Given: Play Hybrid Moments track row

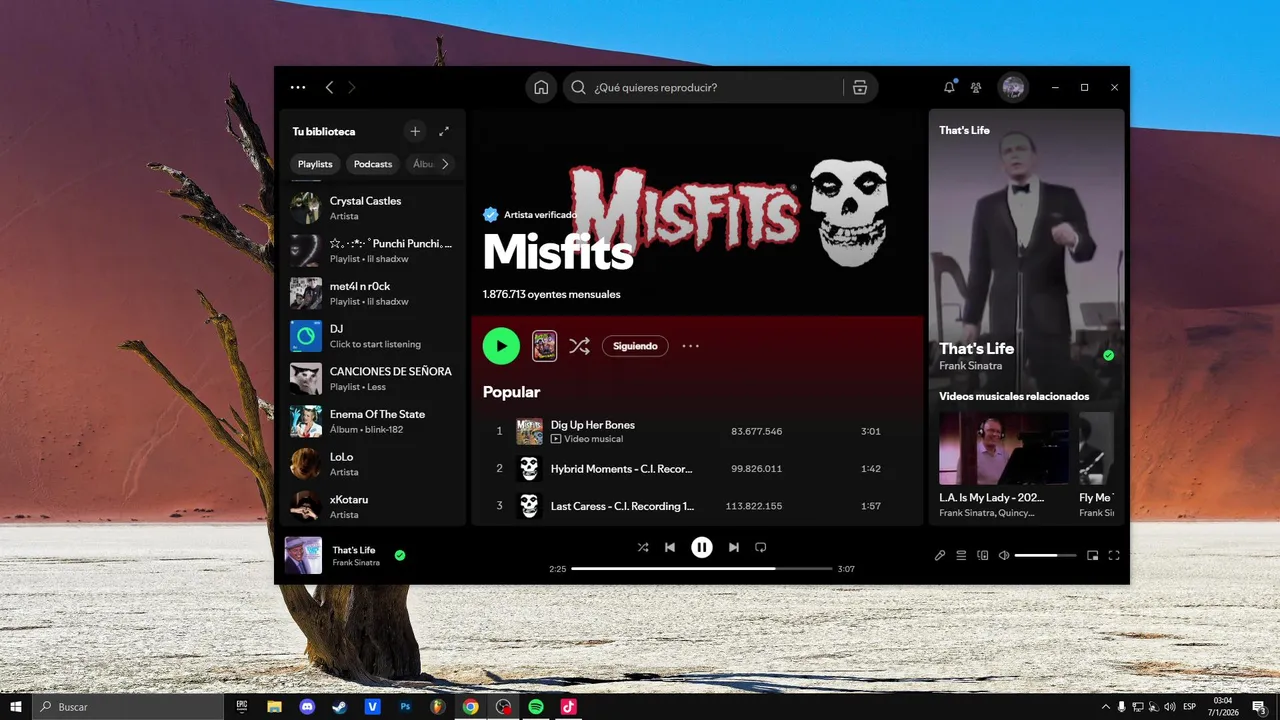Looking at the screenshot, I should [697, 468].
